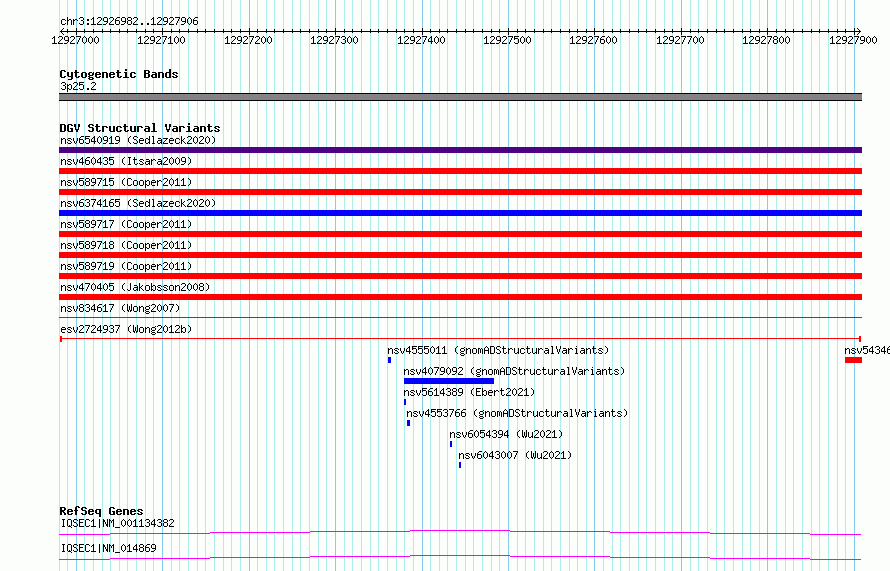The width and height of the screenshot is (890, 571).
Task: Open nsv470405 (Jakobsson2008) label
Action: click(x=135, y=287)
